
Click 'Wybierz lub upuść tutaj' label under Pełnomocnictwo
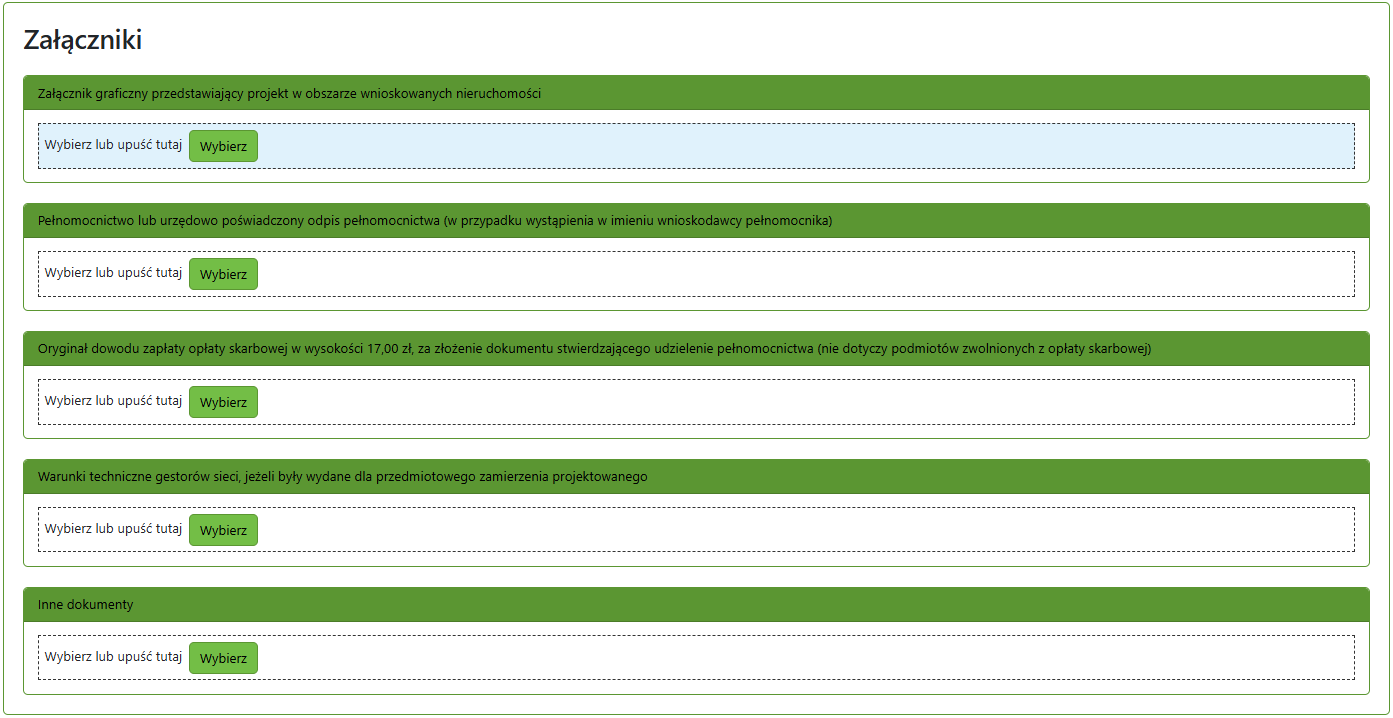[113, 273]
